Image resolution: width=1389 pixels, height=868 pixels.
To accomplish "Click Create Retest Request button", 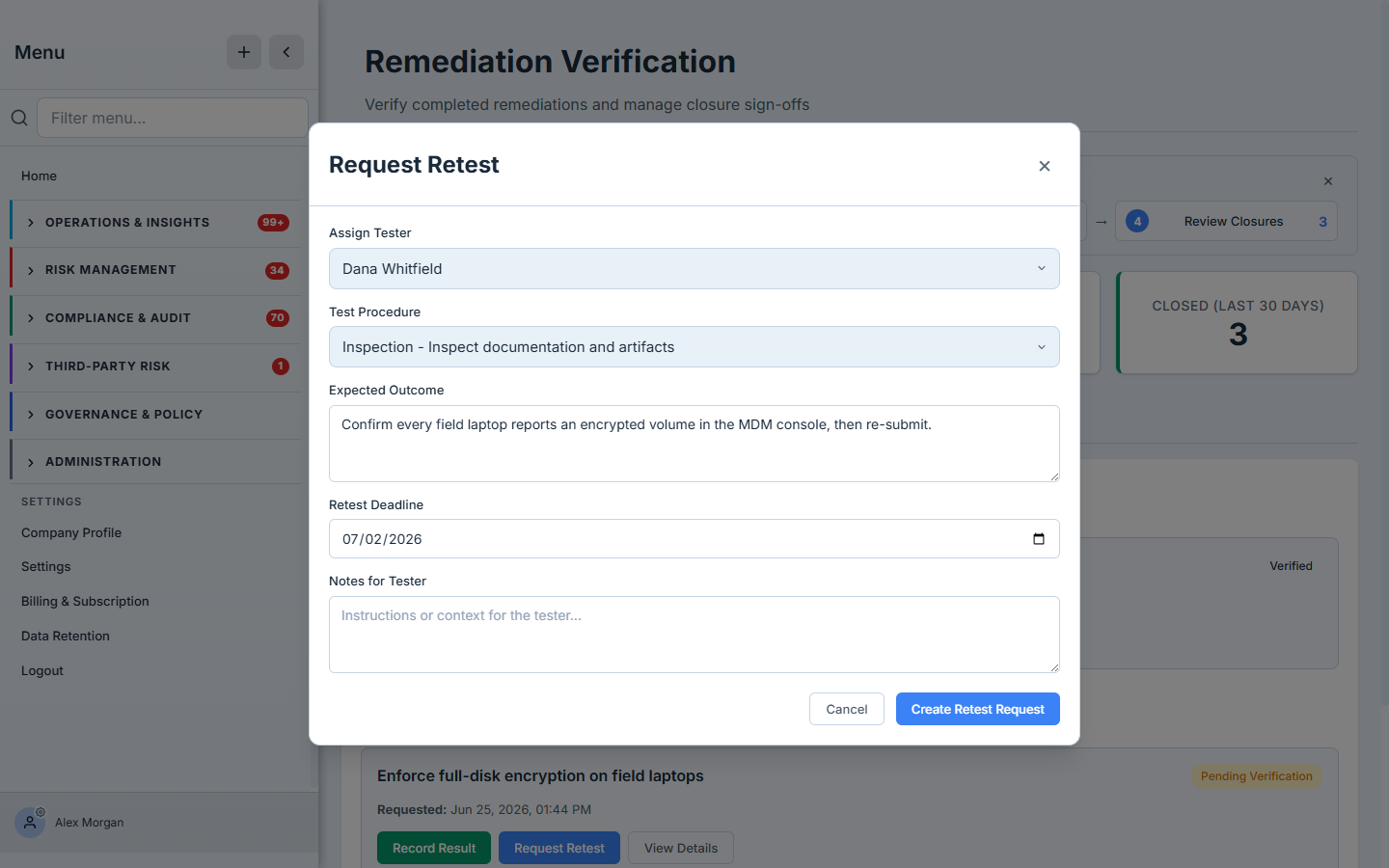I will [x=977, y=709].
